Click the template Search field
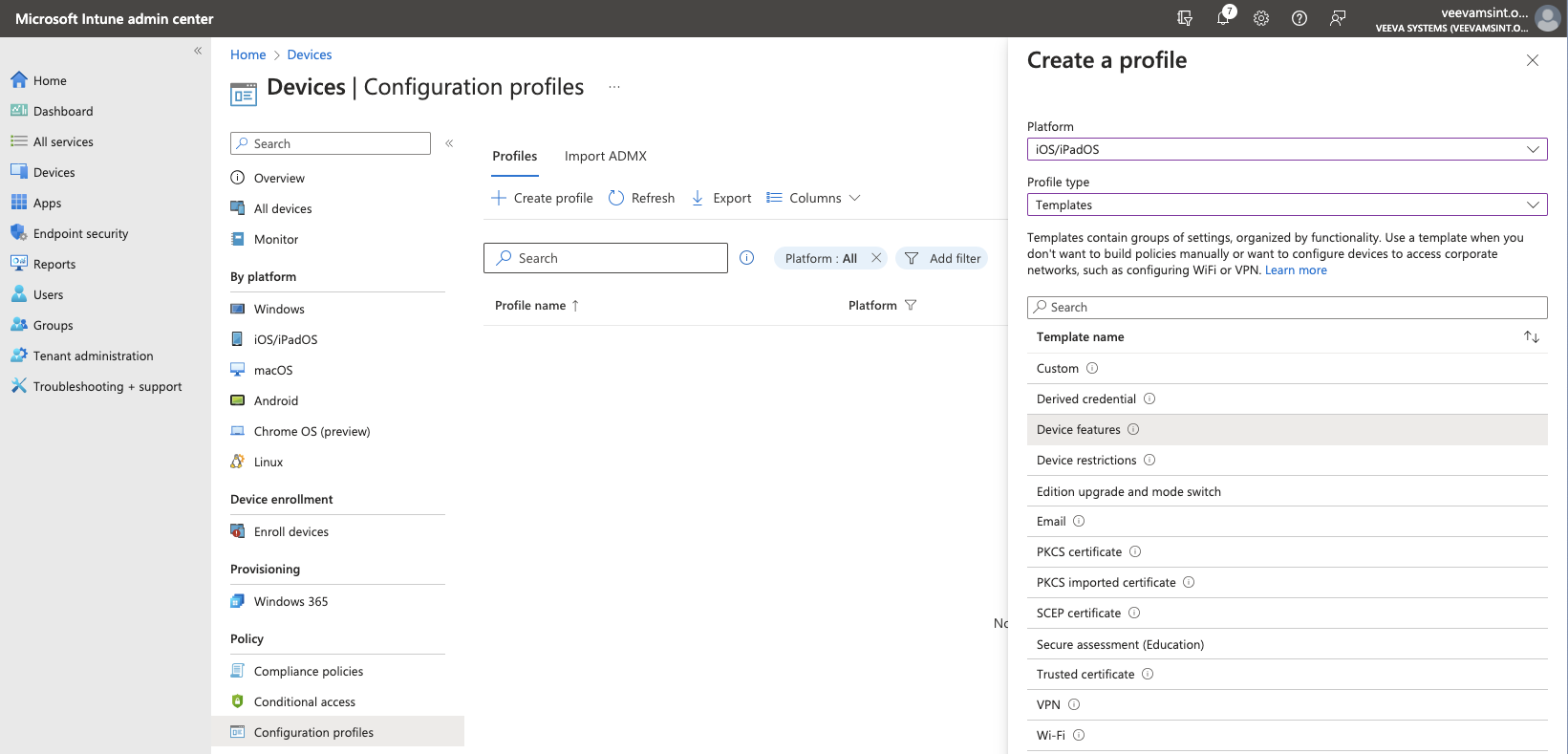 click(1286, 307)
